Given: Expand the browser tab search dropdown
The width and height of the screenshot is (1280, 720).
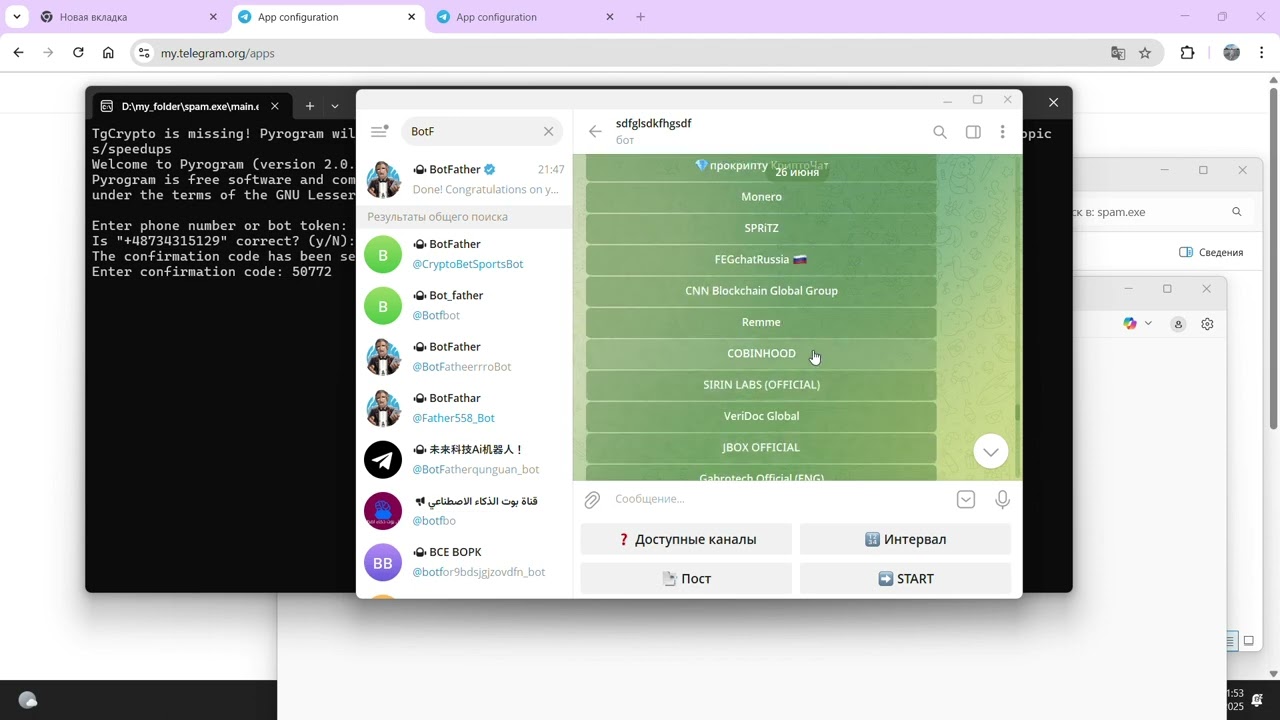Looking at the screenshot, I should 17,17.
